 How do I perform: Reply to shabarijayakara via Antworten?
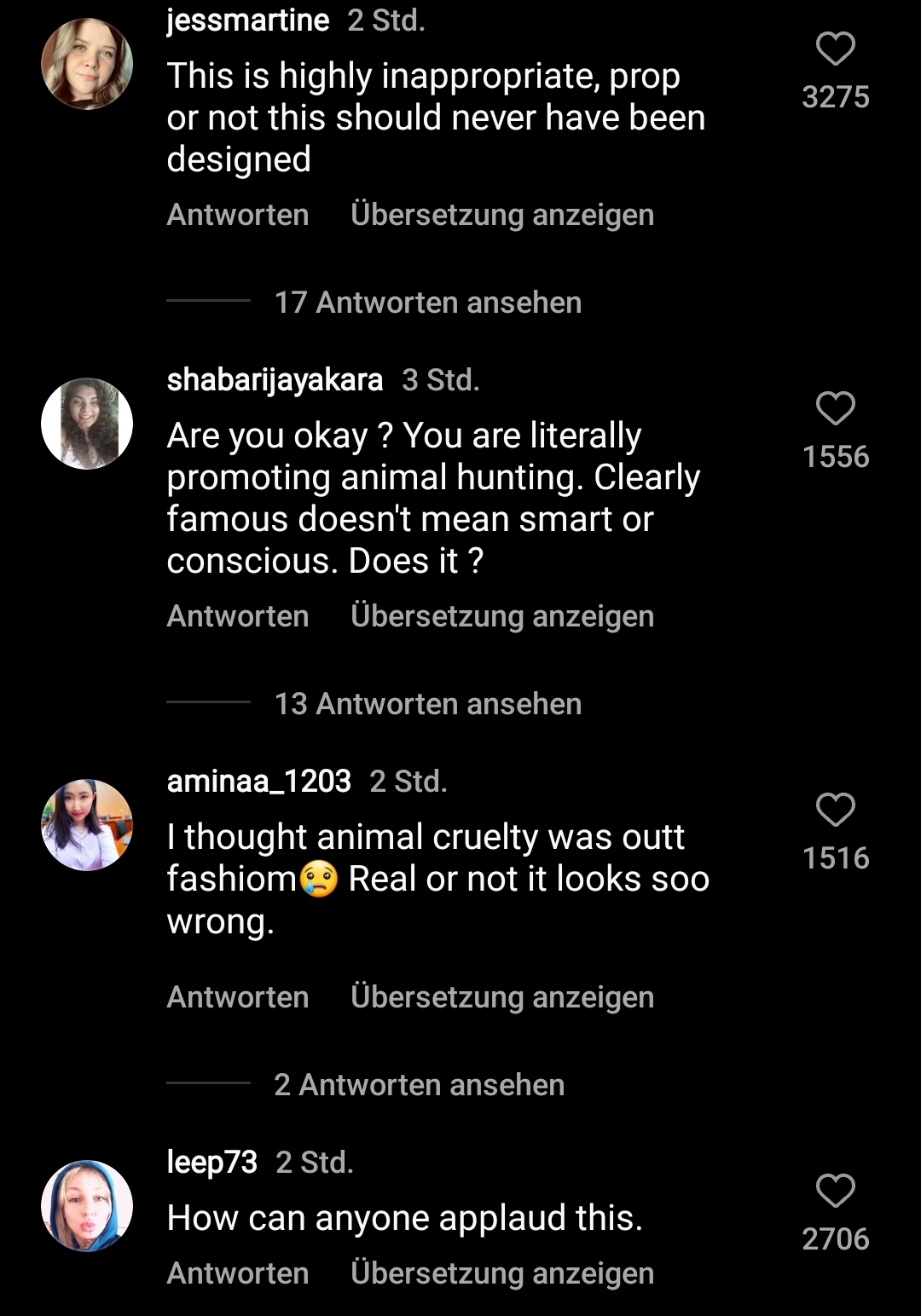[238, 616]
